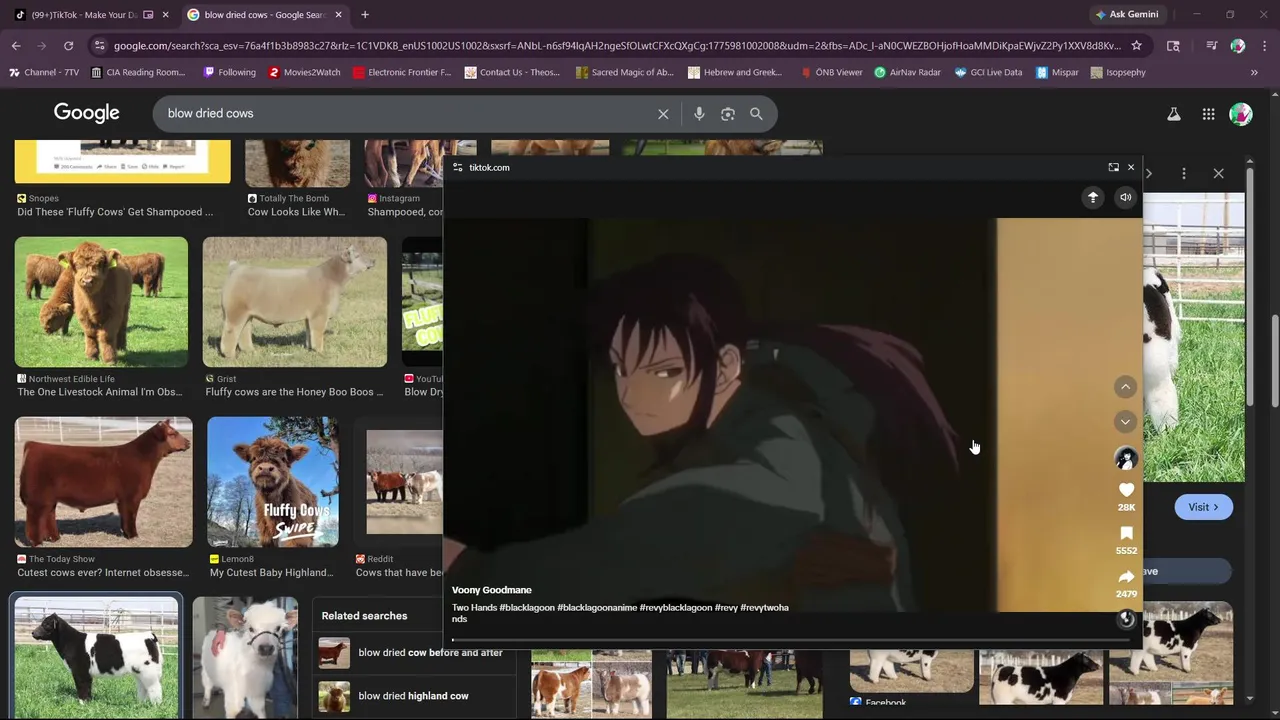Go to next image in preview panel

1149,173
